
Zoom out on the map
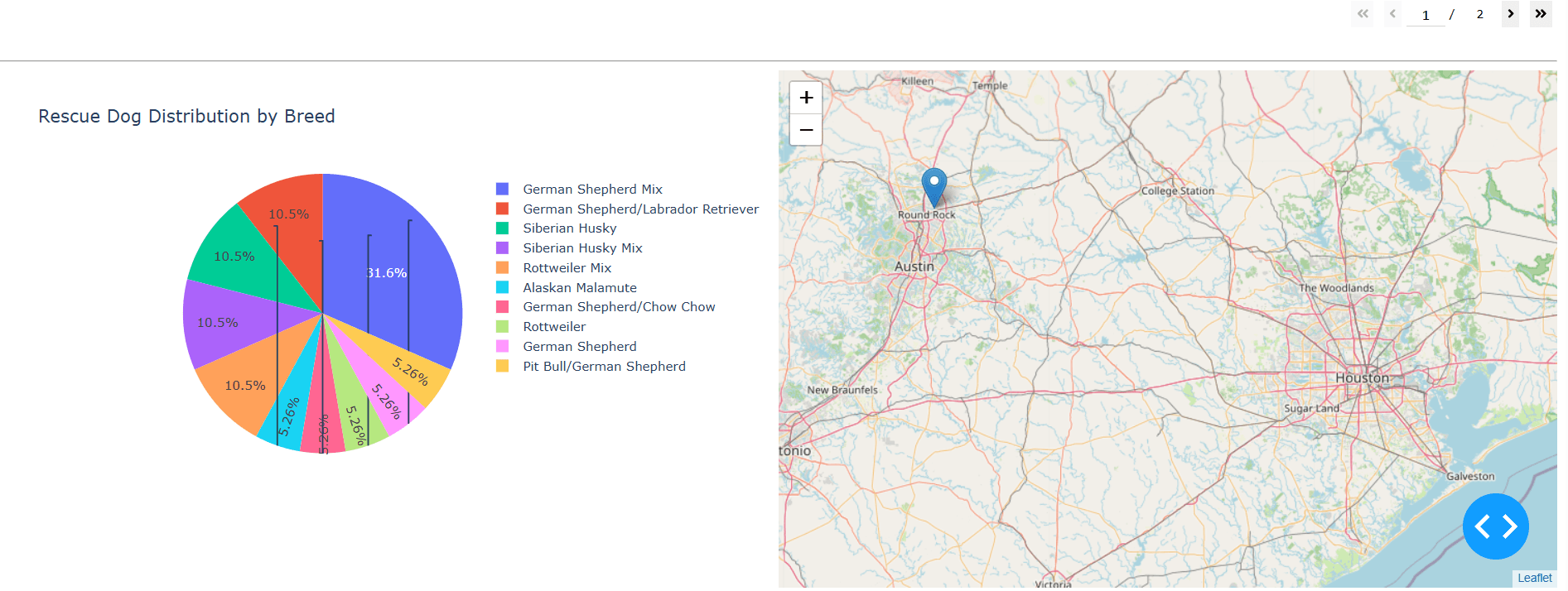coord(806,130)
